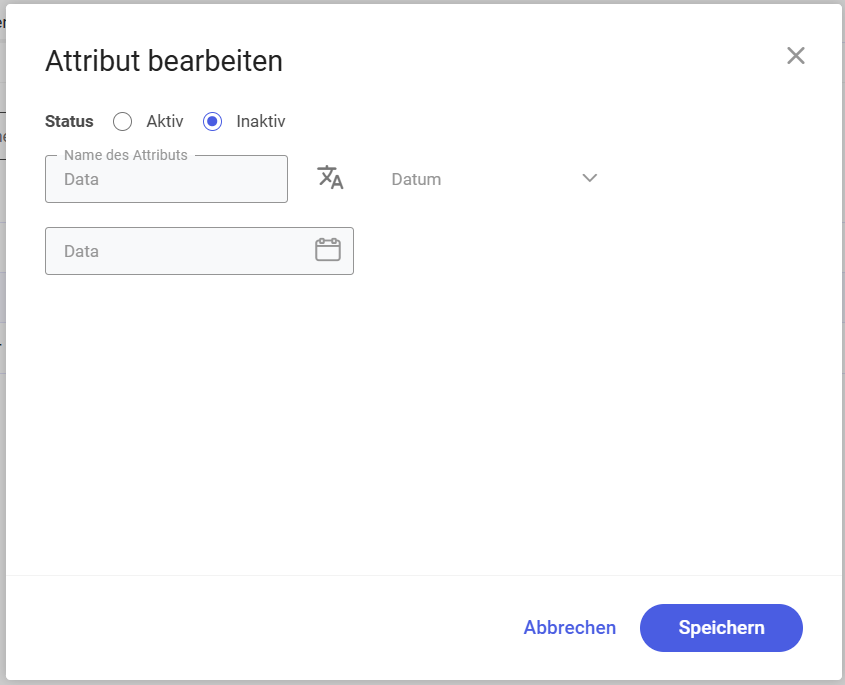Click the Aktiv status label text
845x685 pixels.
pos(165,121)
